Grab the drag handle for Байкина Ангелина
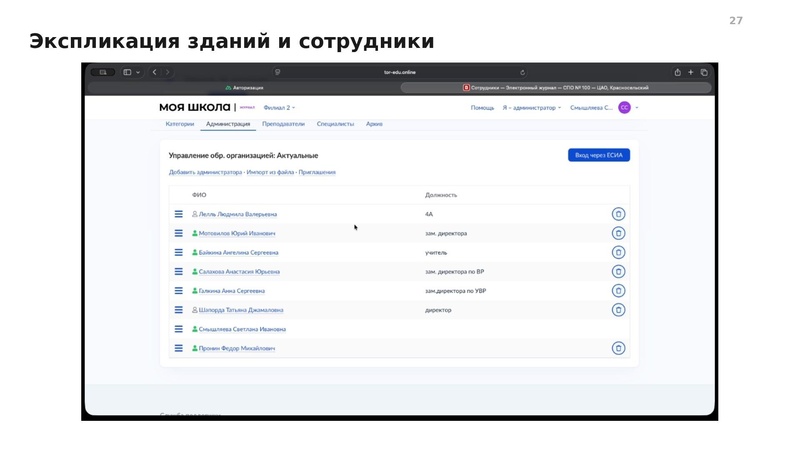The width and height of the screenshot is (800, 450). (x=179, y=253)
